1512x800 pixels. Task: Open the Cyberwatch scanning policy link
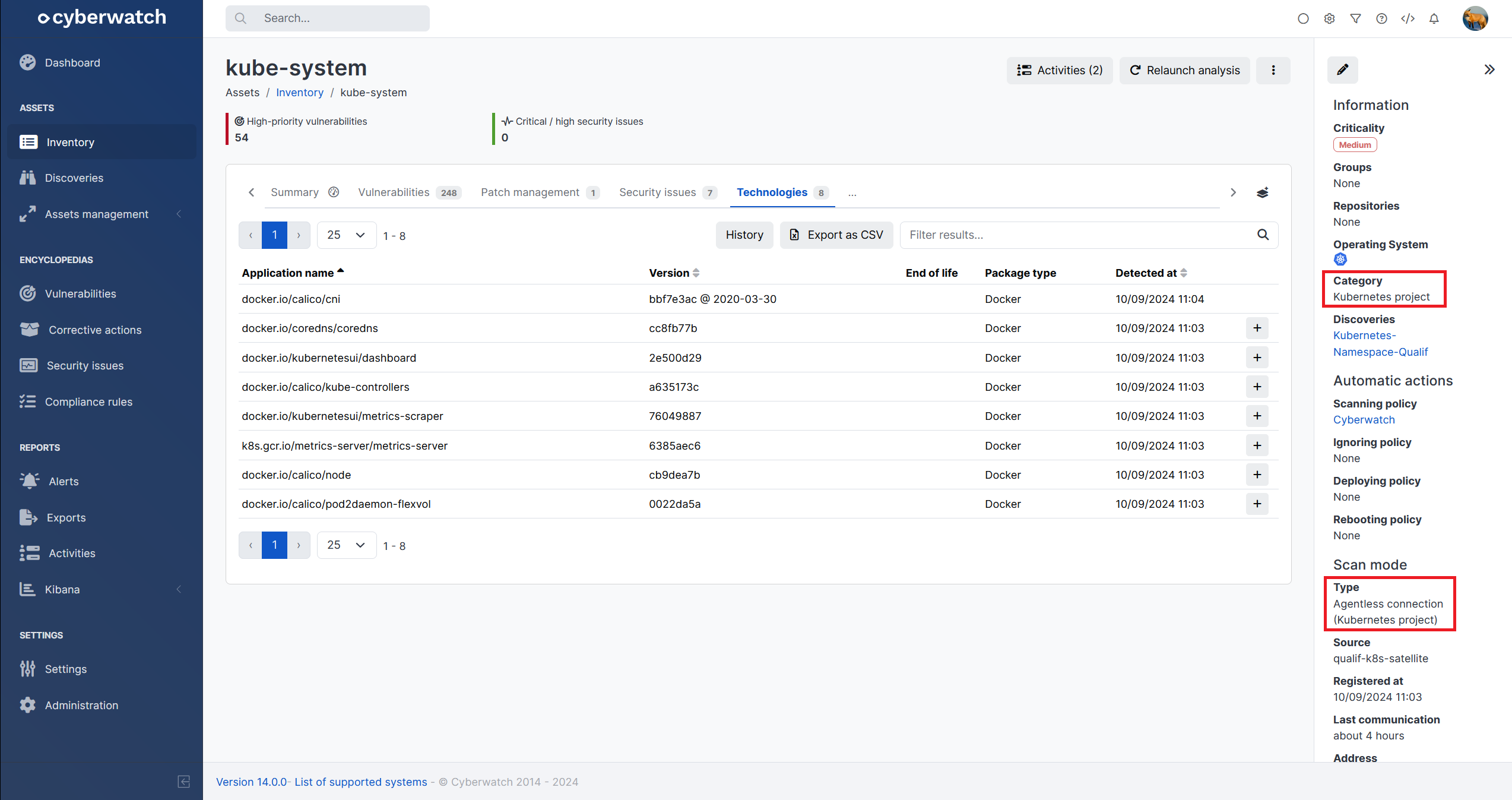tap(1364, 419)
